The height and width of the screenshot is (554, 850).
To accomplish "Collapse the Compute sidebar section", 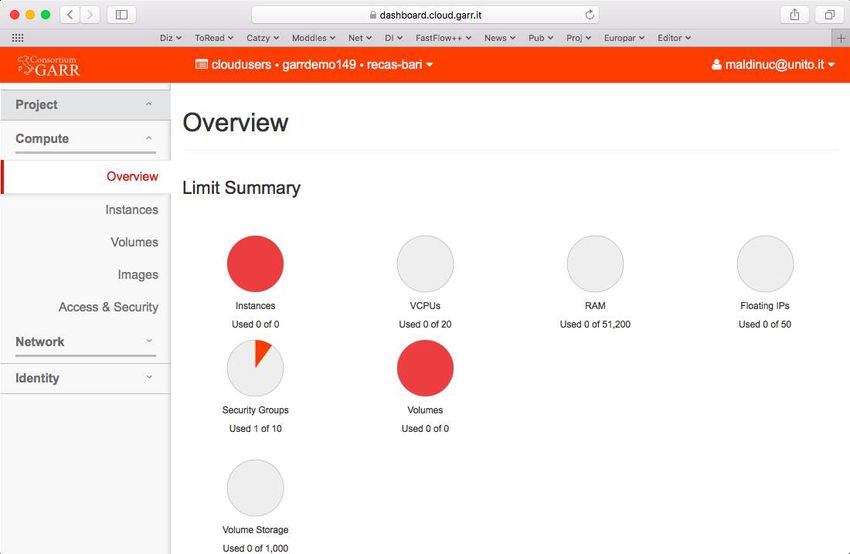I will [x=85, y=139].
